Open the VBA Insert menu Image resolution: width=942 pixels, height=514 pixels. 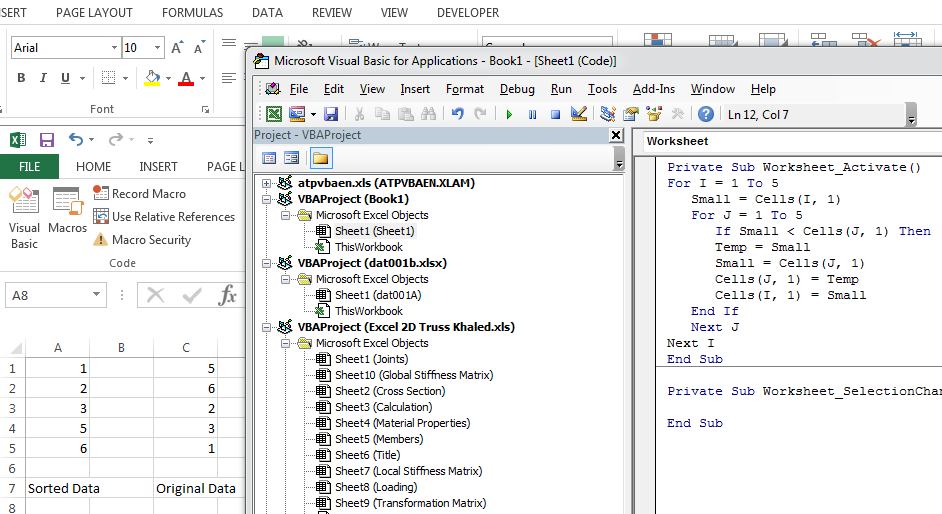[415, 89]
